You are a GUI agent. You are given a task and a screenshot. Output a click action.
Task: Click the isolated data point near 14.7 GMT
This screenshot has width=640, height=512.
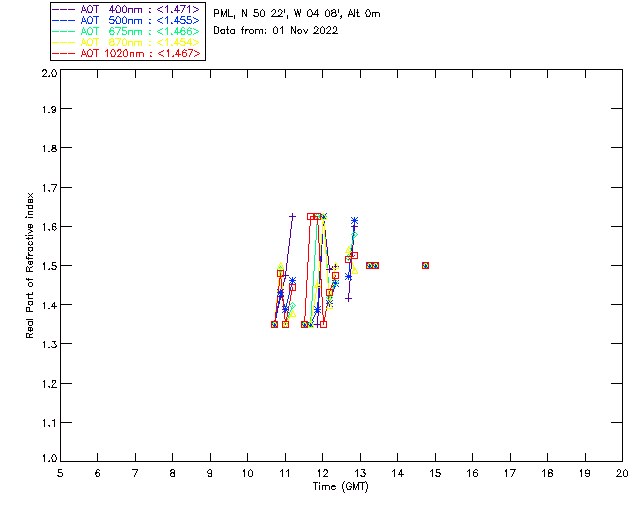click(x=425, y=265)
